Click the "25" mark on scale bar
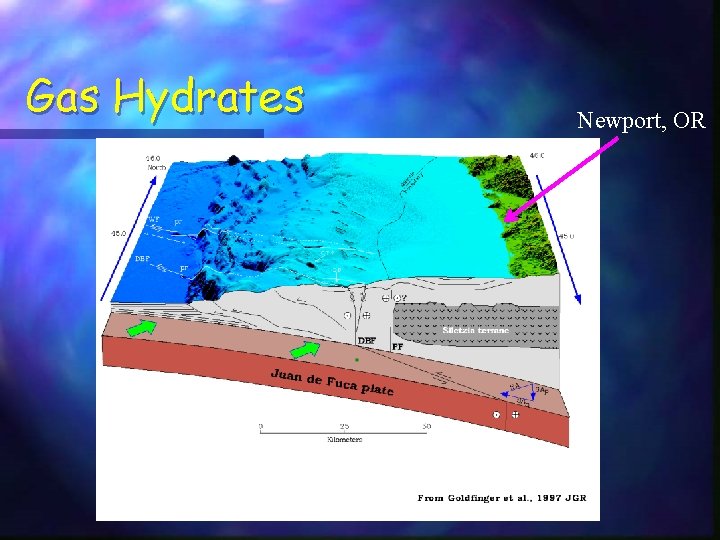 pos(344,426)
